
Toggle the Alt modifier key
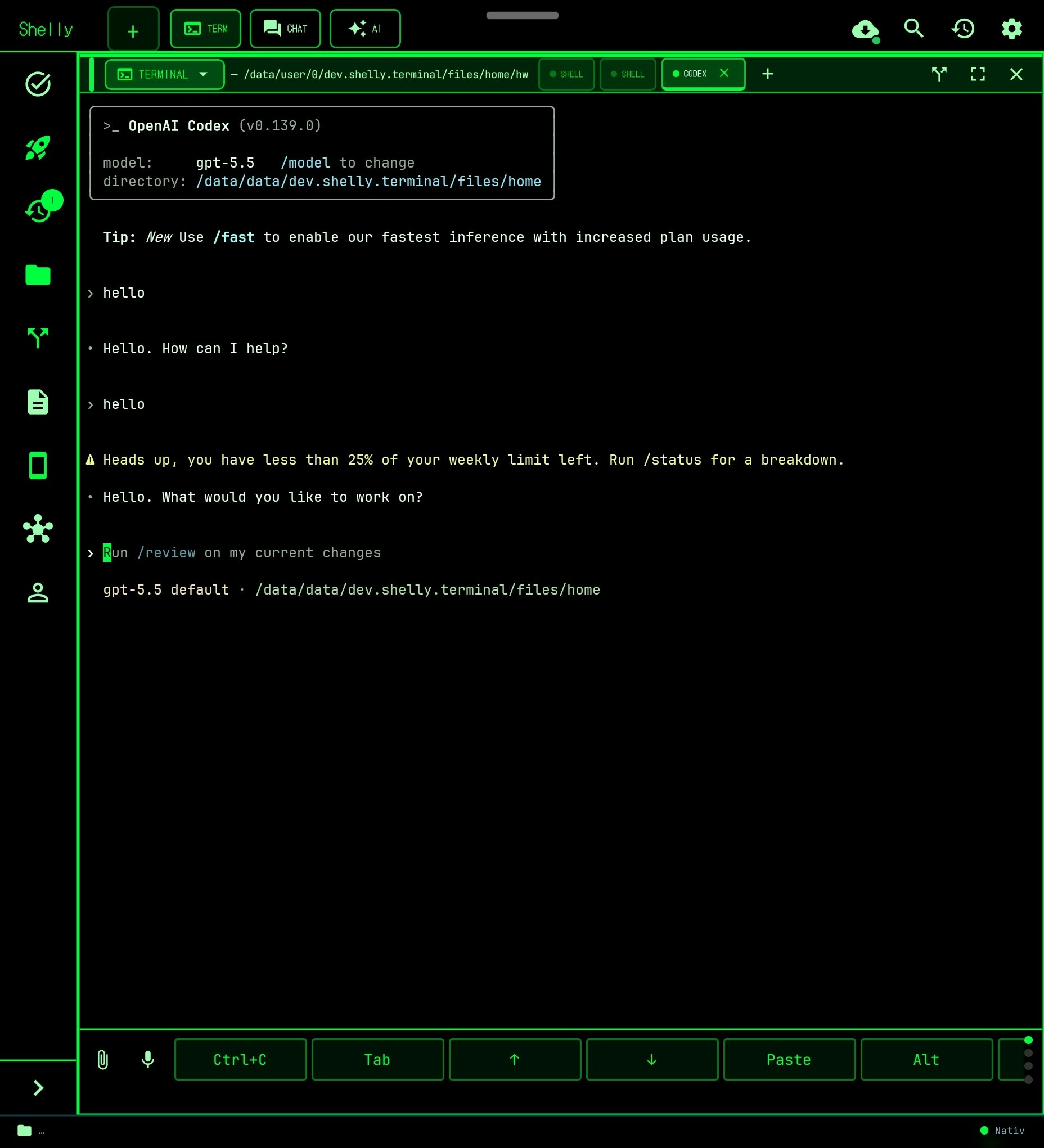pos(926,1060)
